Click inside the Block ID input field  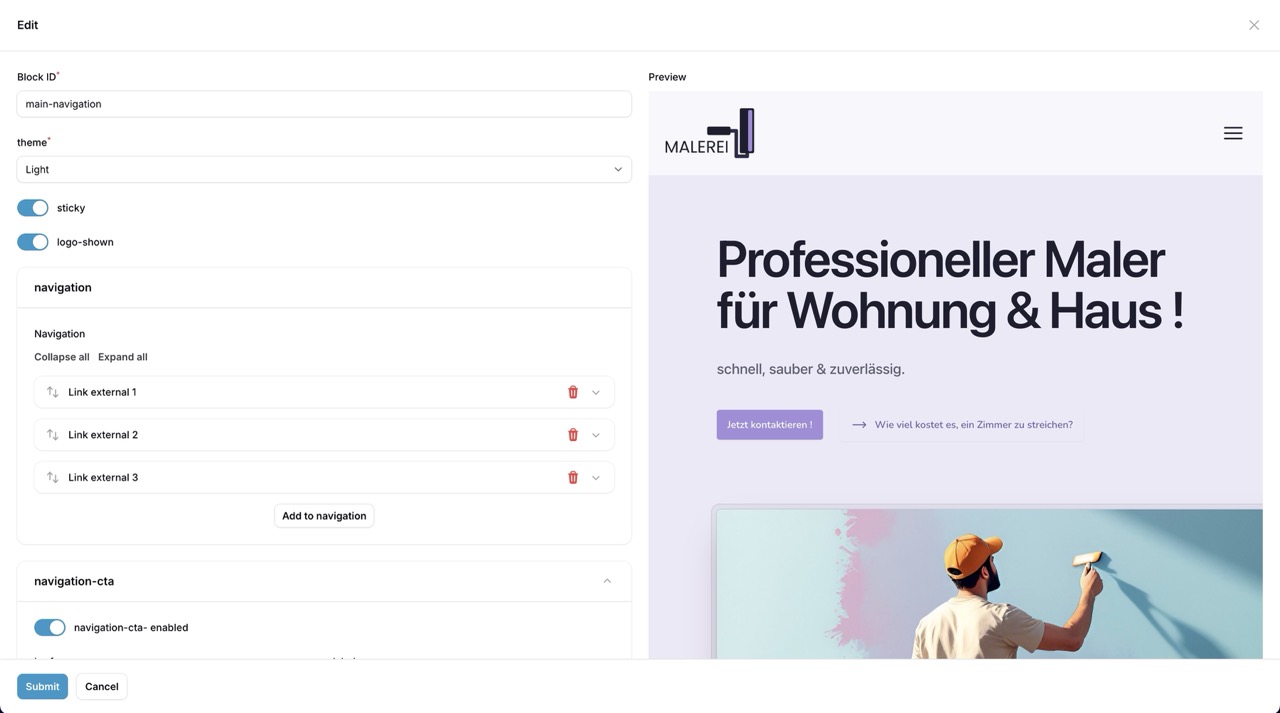click(323, 103)
